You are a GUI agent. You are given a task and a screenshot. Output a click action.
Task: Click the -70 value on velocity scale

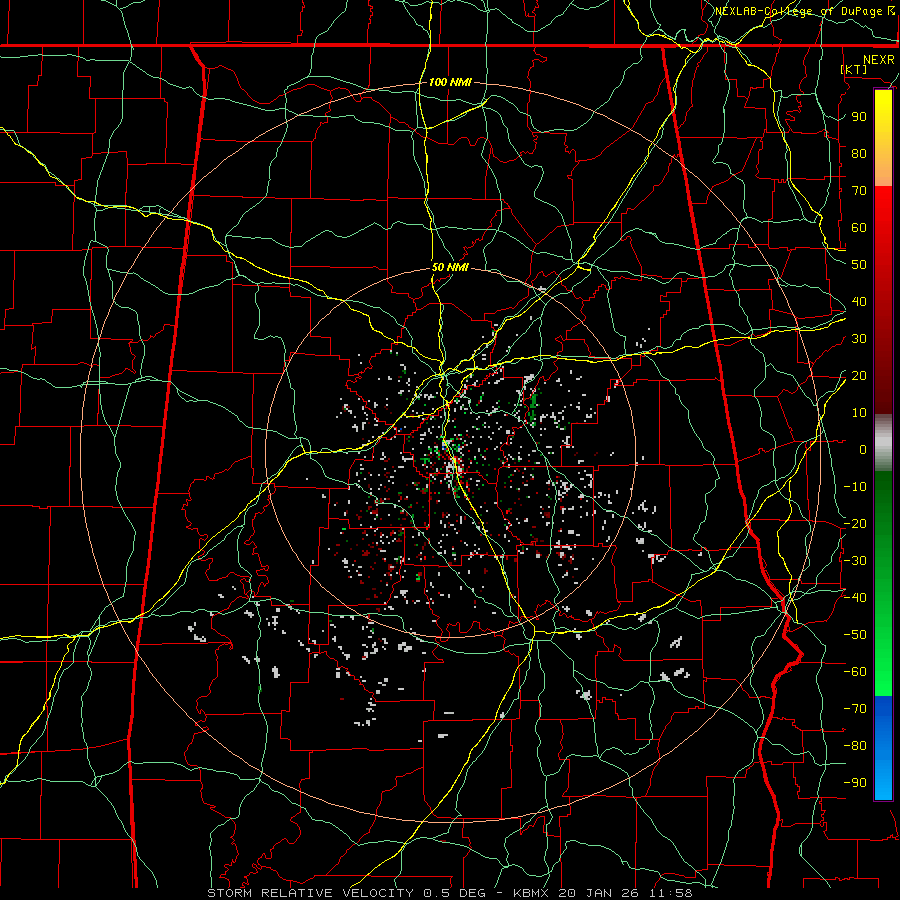point(855,709)
